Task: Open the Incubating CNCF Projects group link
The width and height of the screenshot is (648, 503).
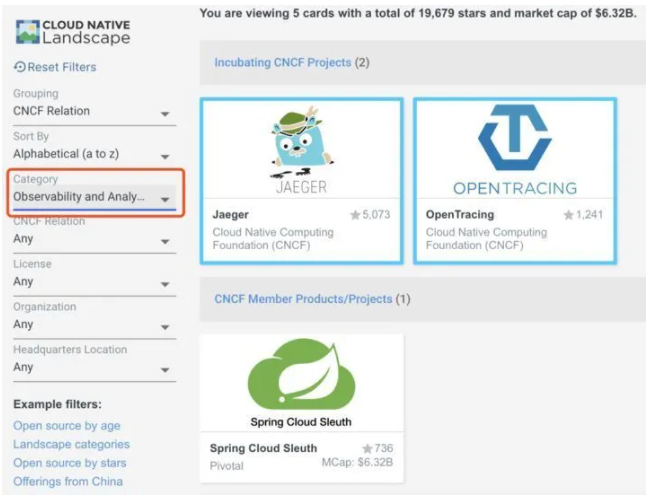Action: click(283, 62)
